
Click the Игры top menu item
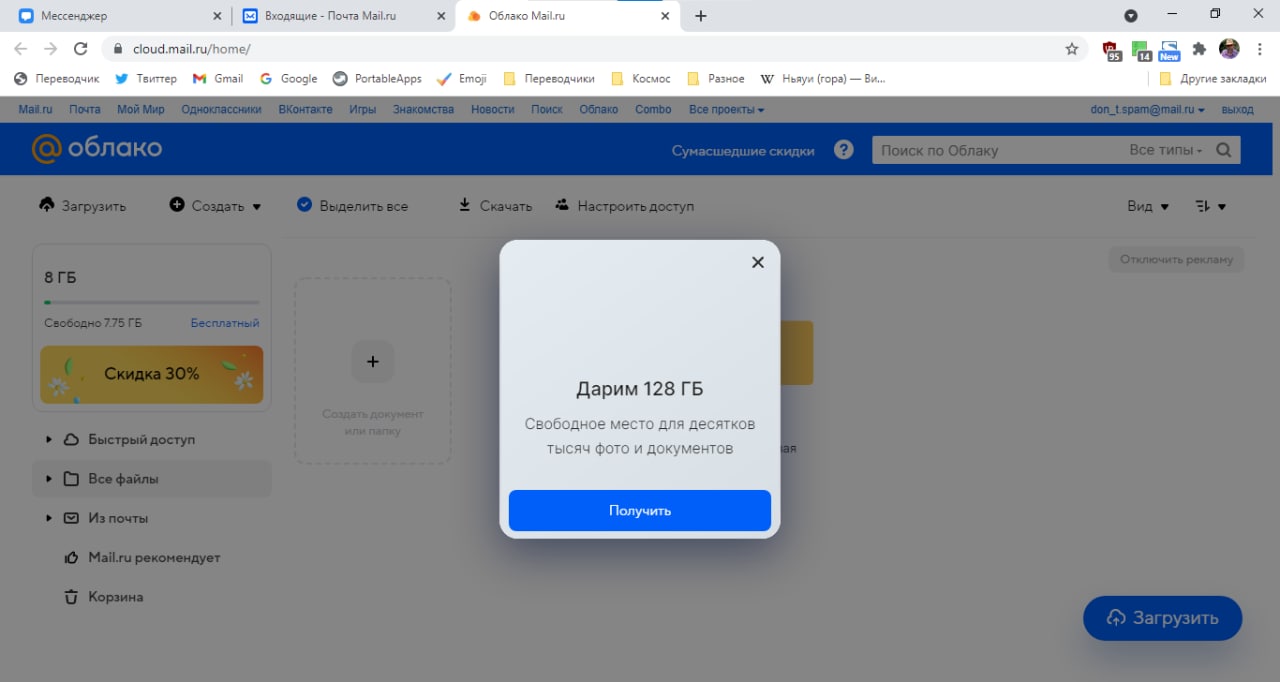[x=362, y=109]
